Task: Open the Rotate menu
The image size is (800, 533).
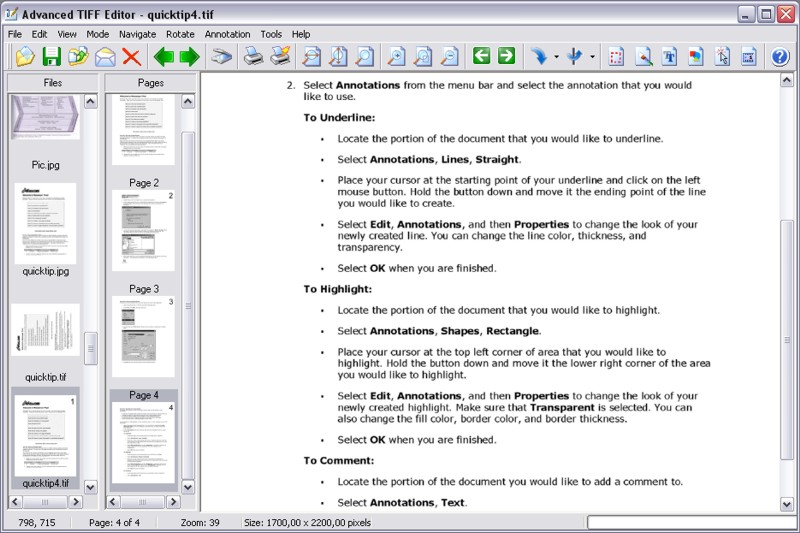Action: (x=180, y=34)
